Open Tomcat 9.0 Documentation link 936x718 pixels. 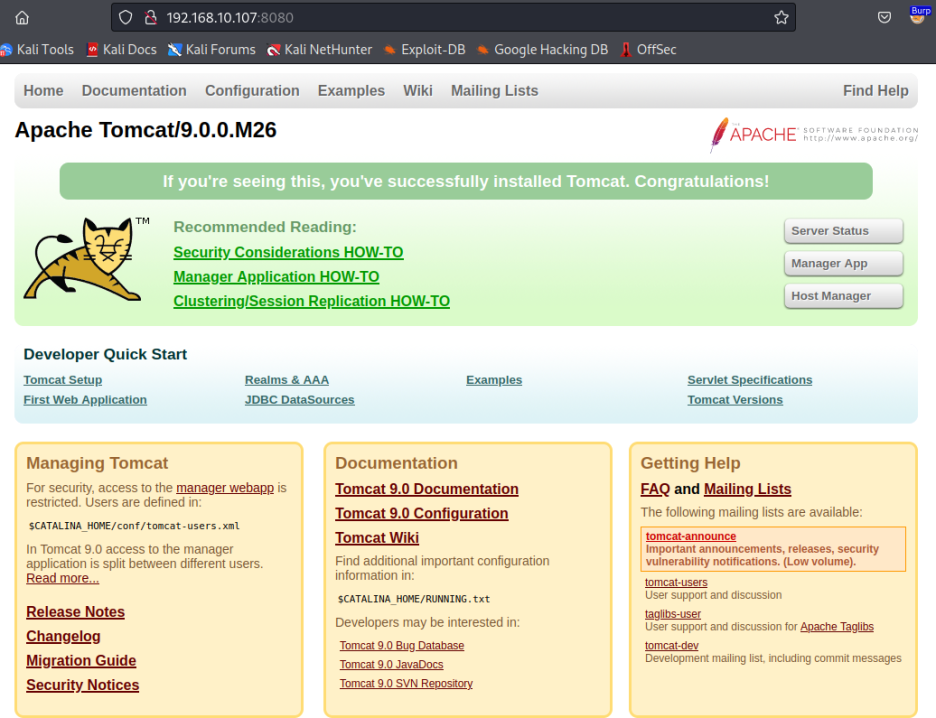(427, 489)
